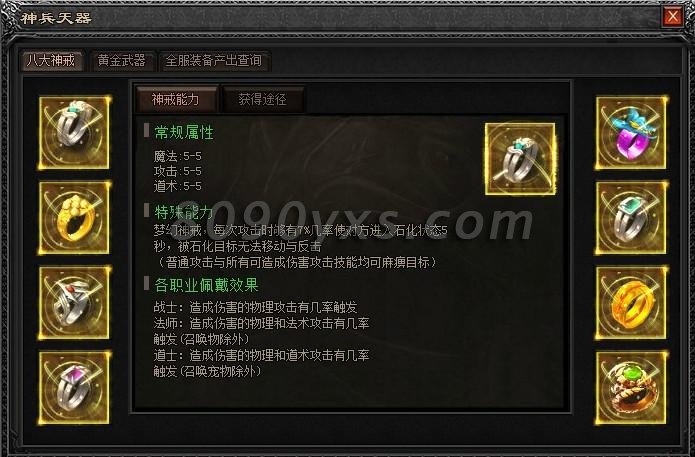Click the large ring preview in detail panel
Image resolution: width=695 pixels, height=457 pixels.
520,159
